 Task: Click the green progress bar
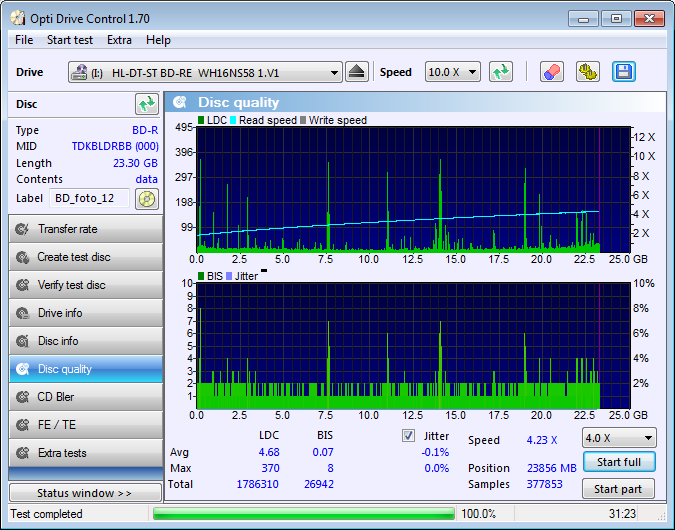tap(304, 514)
